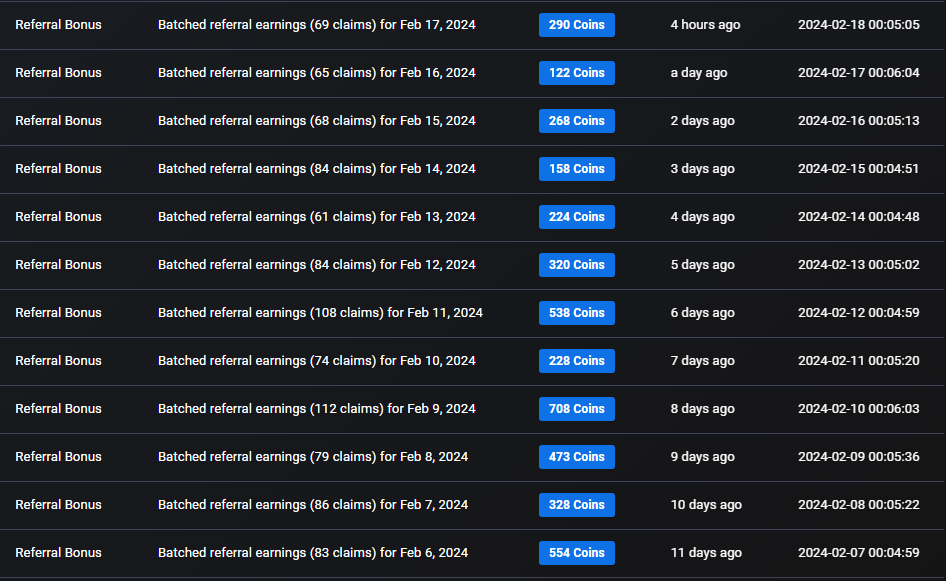Click timestamp 2024-02-07 00:04:59
This screenshot has width=946, height=581.
859,553
